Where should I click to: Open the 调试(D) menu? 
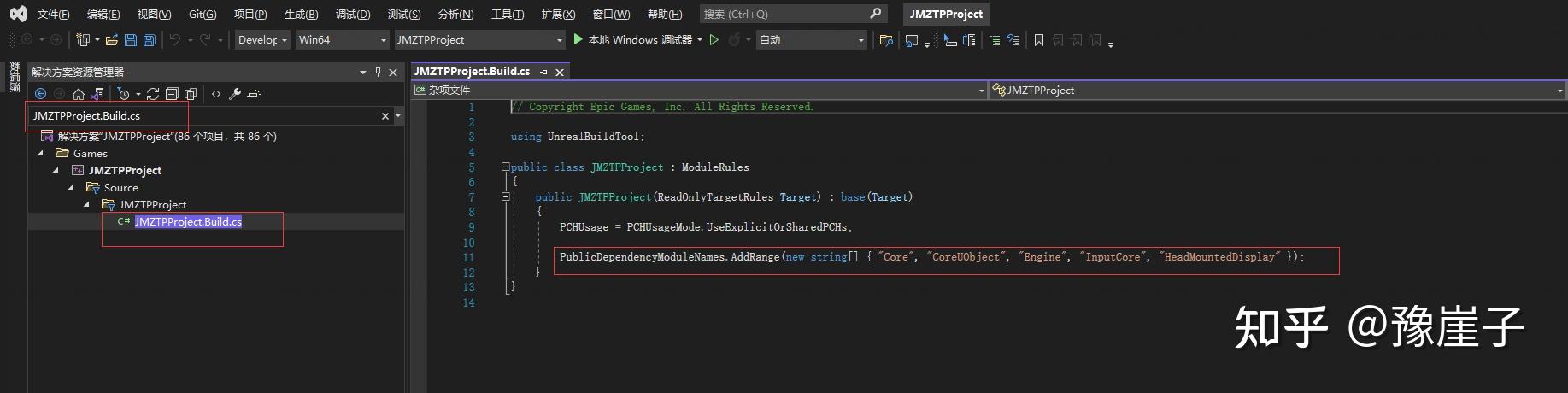tap(353, 14)
